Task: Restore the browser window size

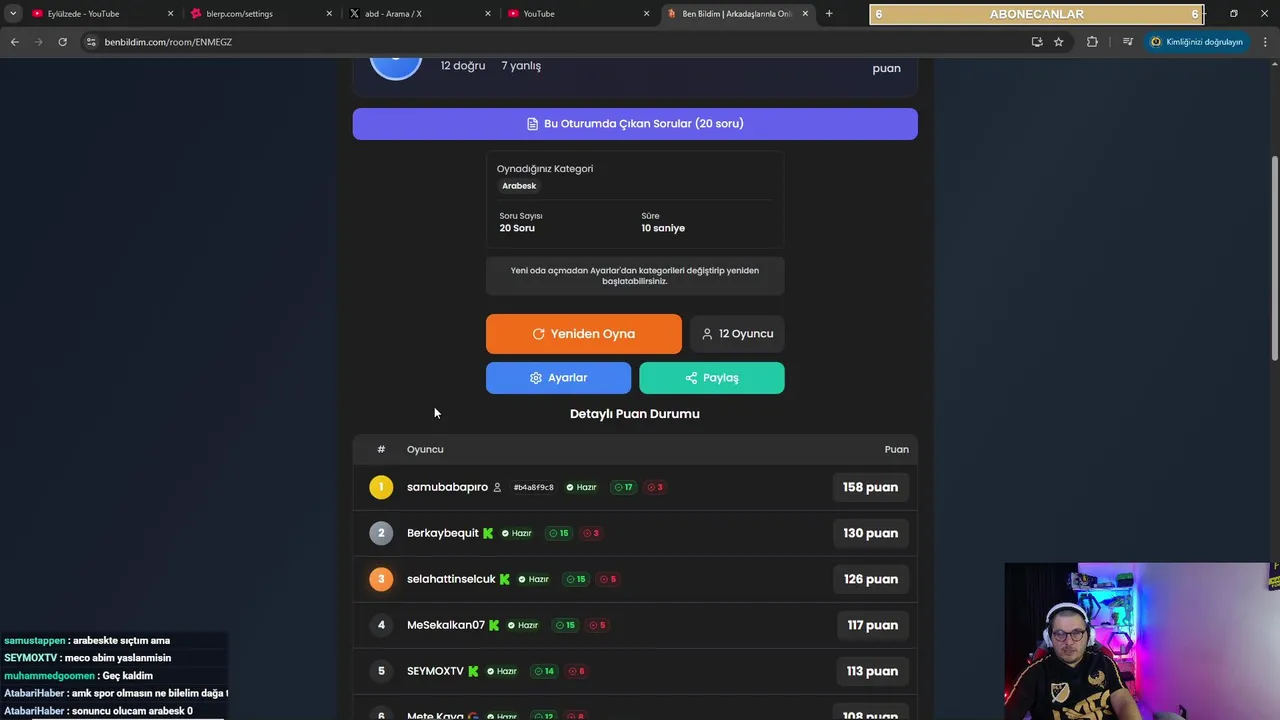Action: coord(1233,14)
